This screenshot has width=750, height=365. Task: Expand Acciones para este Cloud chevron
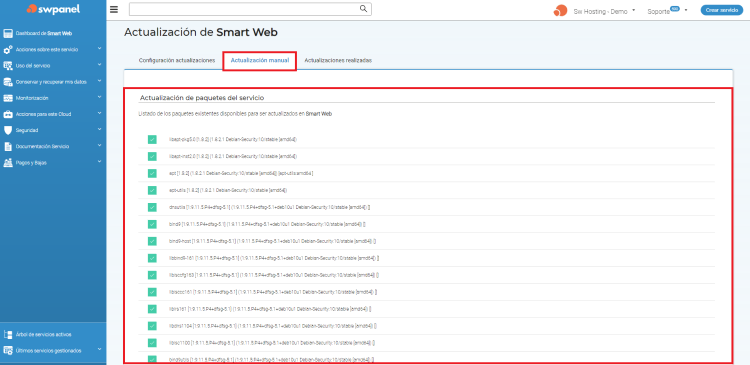click(x=99, y=113)
